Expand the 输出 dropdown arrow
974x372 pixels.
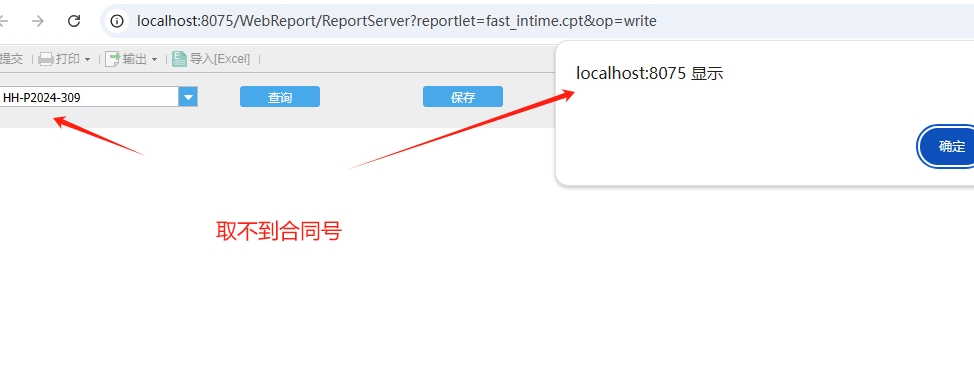click(x=154, y=60)
